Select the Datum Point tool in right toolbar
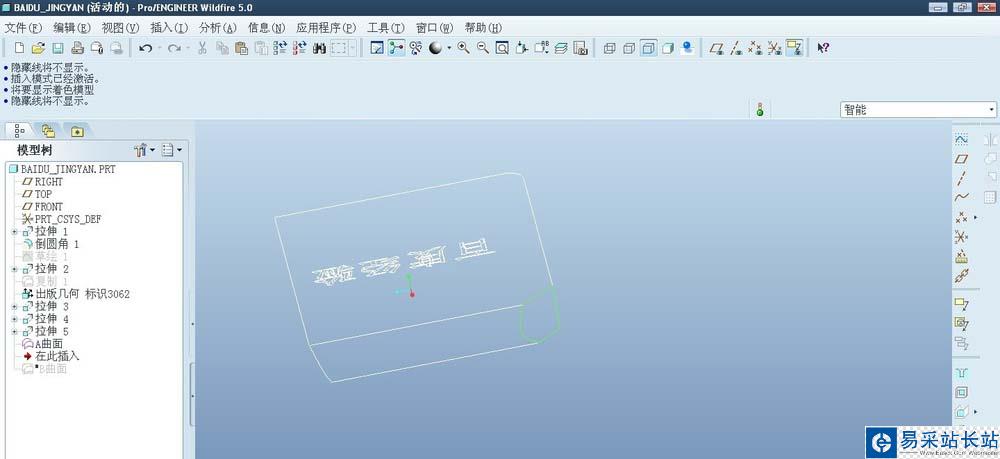The height and width of the screenshot is (459, 1000). [961, 217]
